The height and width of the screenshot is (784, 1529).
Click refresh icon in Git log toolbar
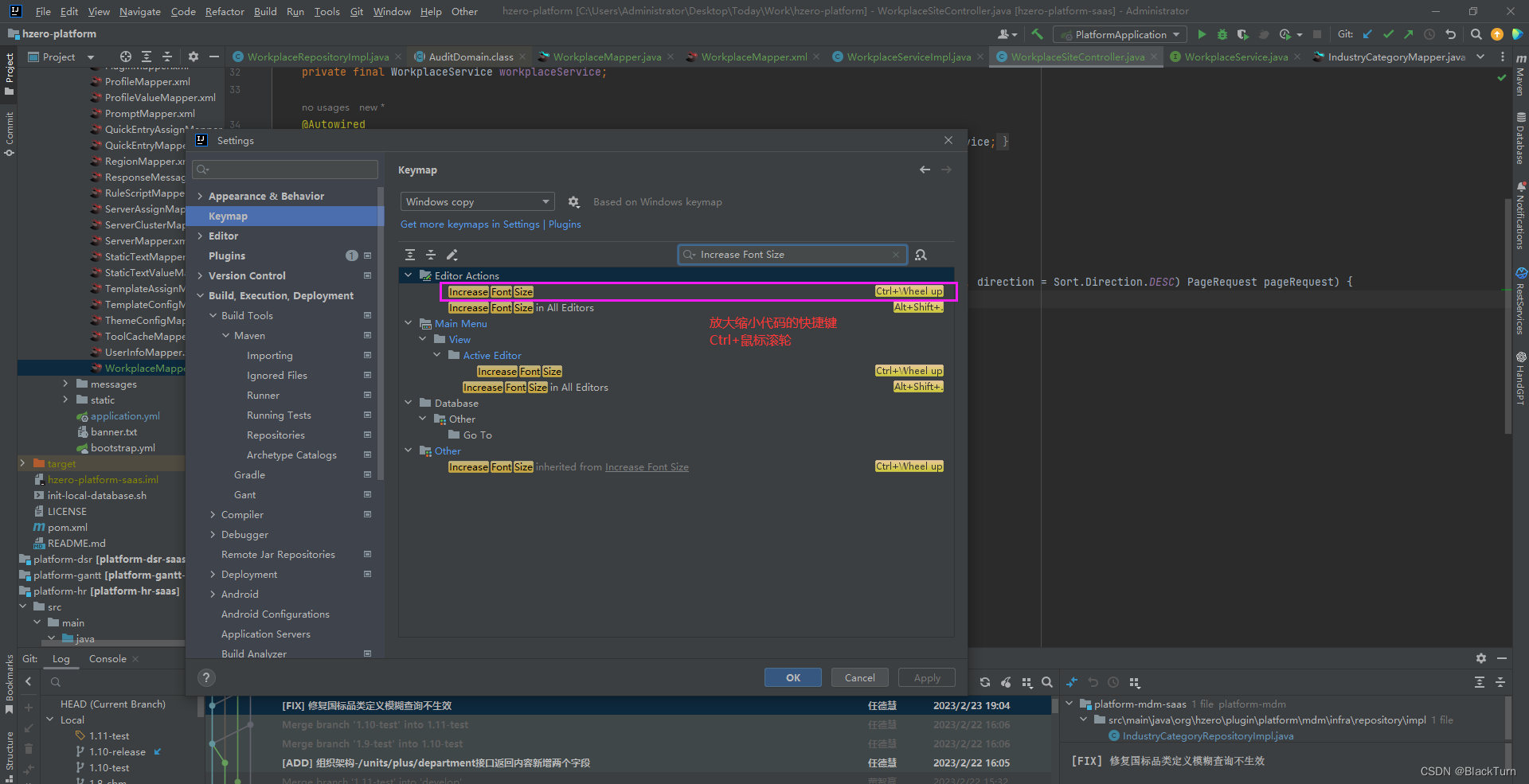pos(985,682)
